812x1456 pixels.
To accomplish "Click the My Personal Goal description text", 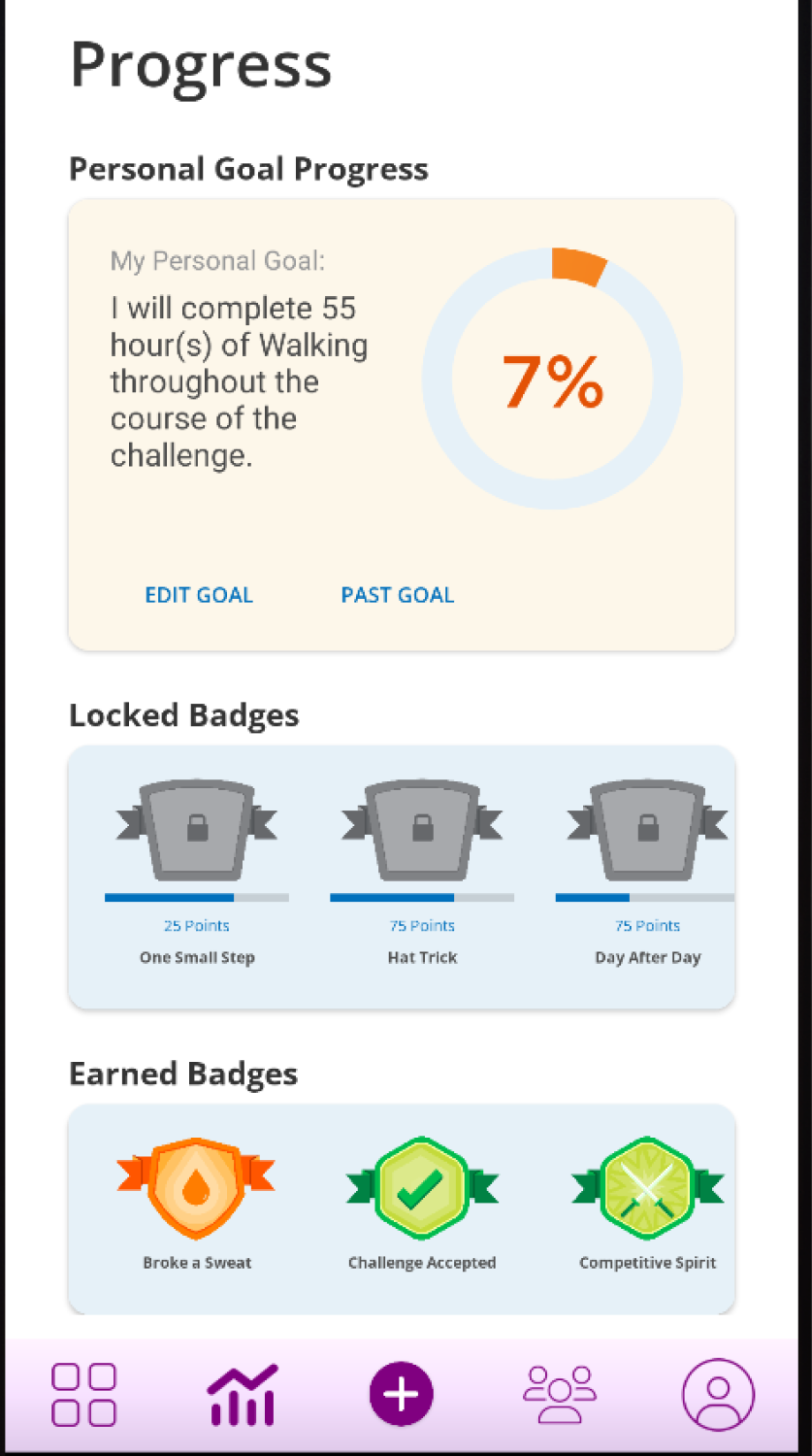I will [x=240, y=381].
